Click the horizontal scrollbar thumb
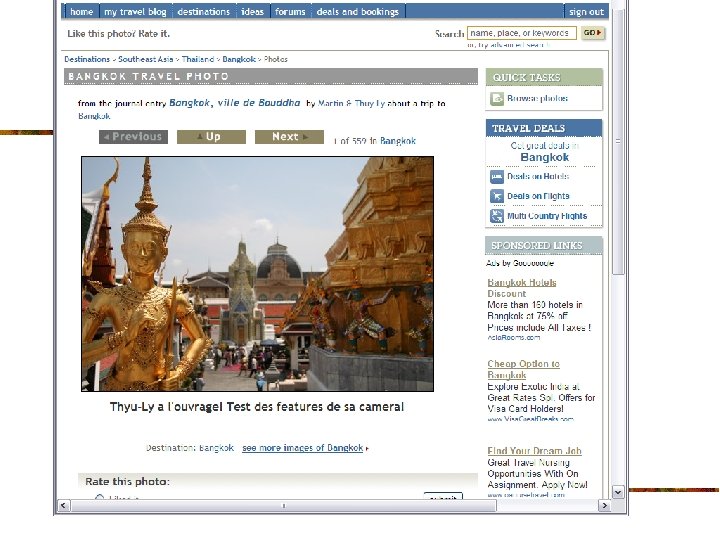This screenshot has width=720, height=540. pyautogui.click(x=284, y=506)
